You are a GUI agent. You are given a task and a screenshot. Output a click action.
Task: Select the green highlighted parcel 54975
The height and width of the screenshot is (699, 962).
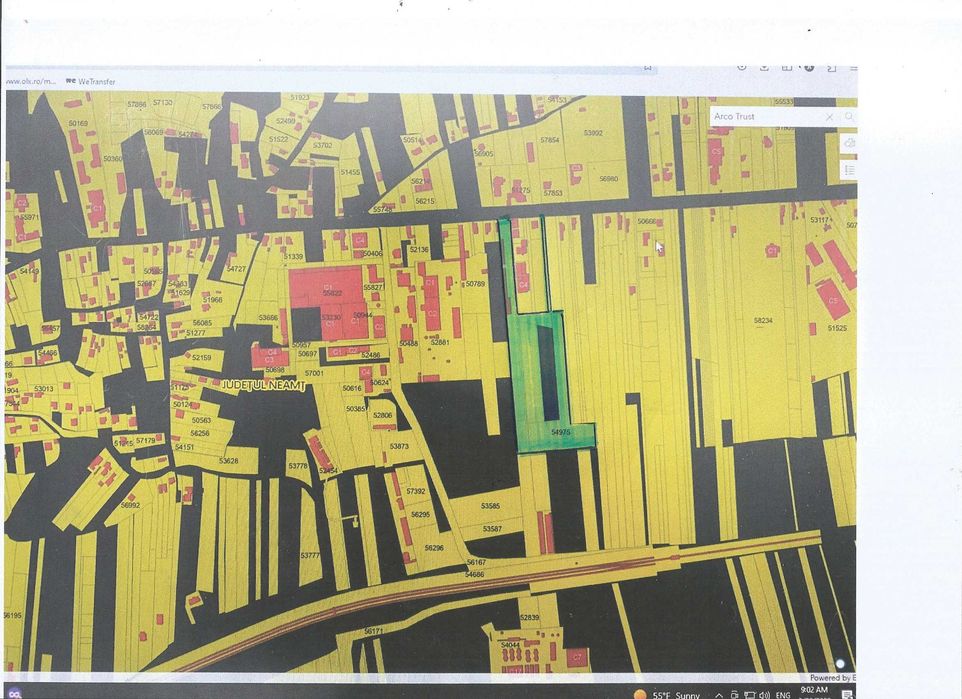click(560, 432)
